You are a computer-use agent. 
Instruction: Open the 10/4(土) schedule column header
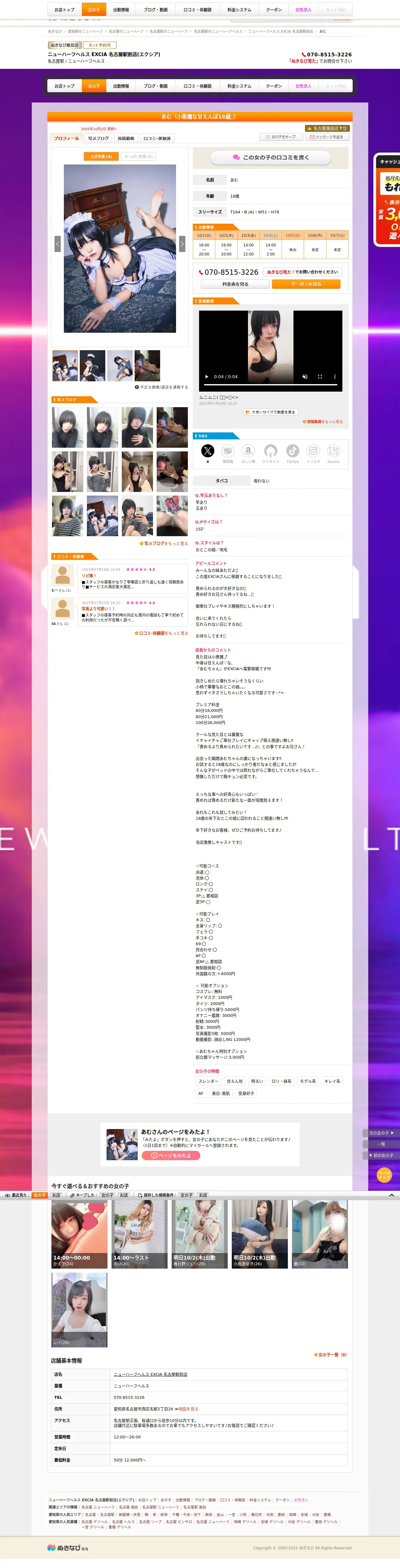pyautogui.click(x=270, y=236)
